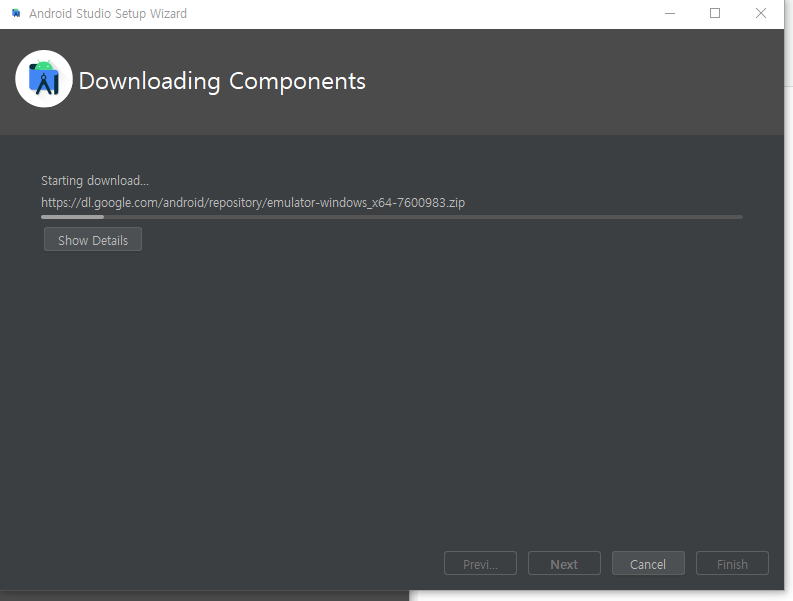Minimize the Setup Wizard window
Screen dimensions: 793x601
click(670, 13)
